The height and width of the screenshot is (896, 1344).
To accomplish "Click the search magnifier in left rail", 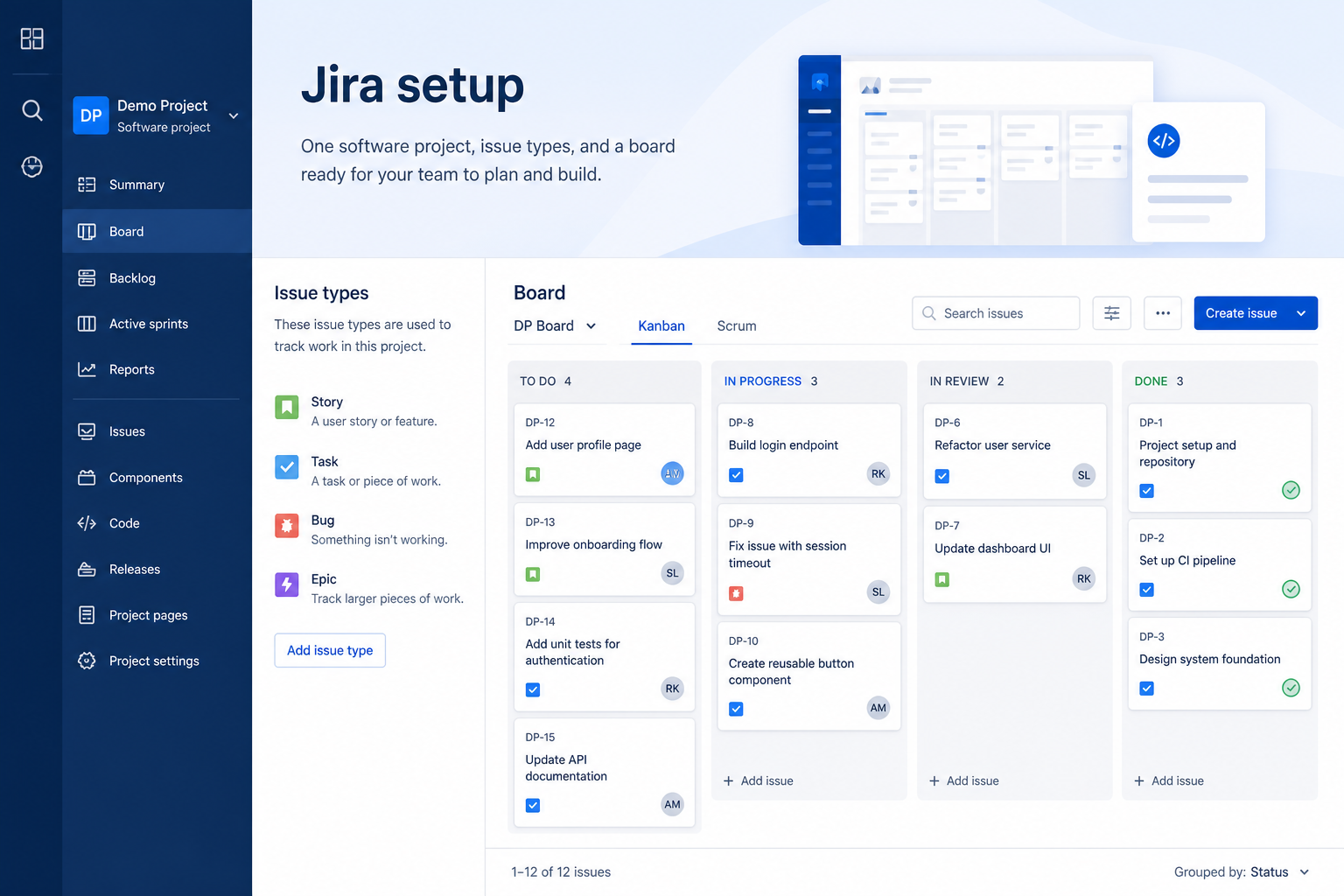I will point(31,110).
